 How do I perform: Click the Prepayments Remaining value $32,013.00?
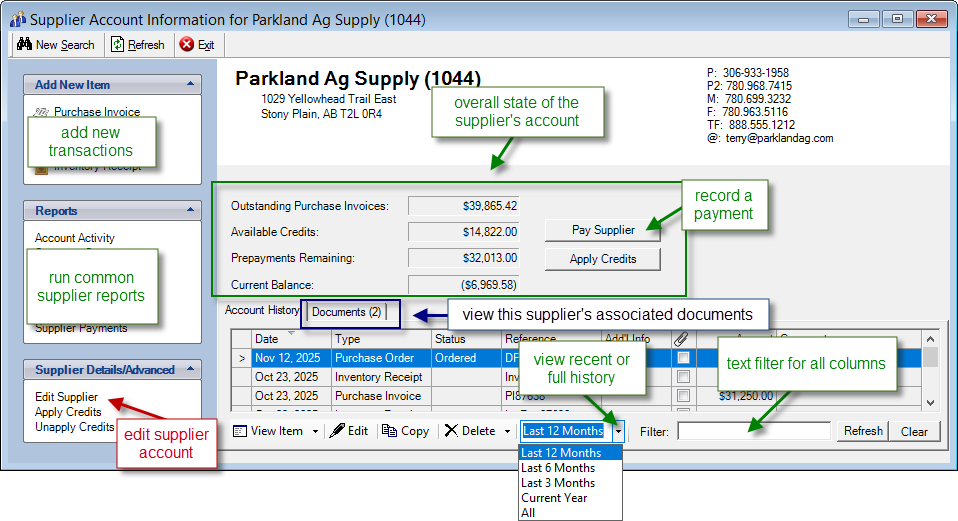(463, 258)
